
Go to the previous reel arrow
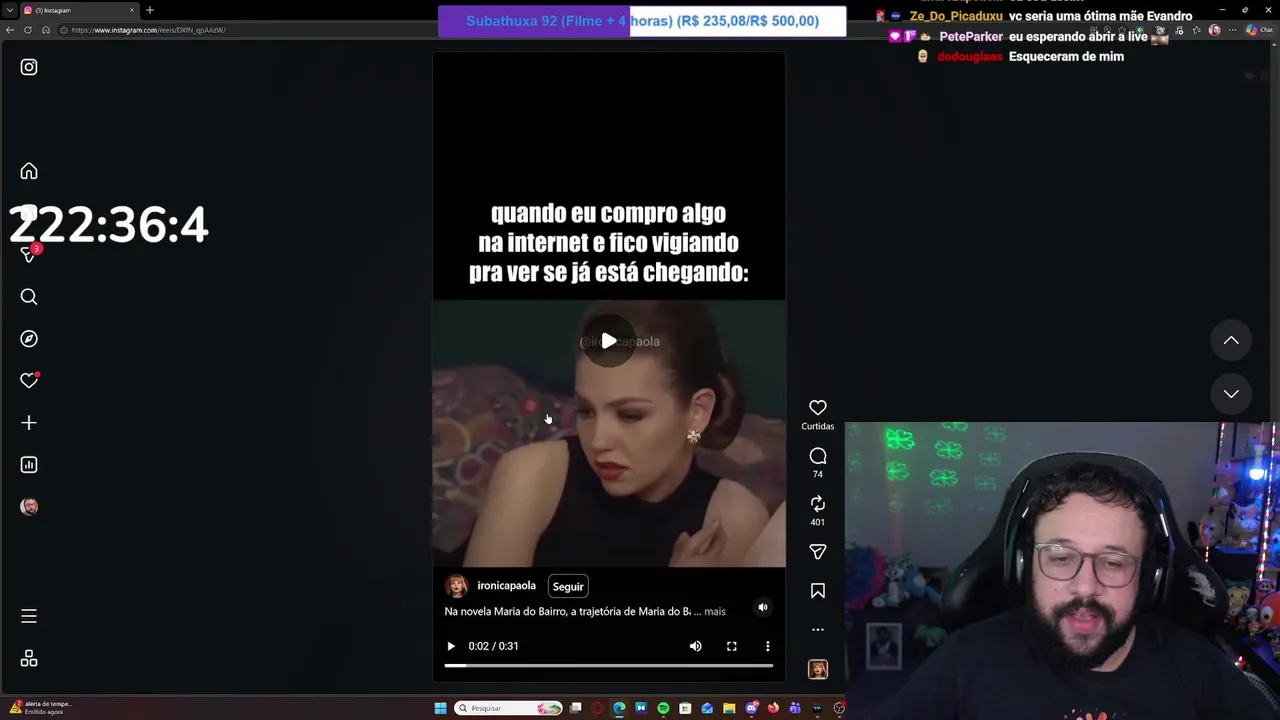tap(1231, 341)
